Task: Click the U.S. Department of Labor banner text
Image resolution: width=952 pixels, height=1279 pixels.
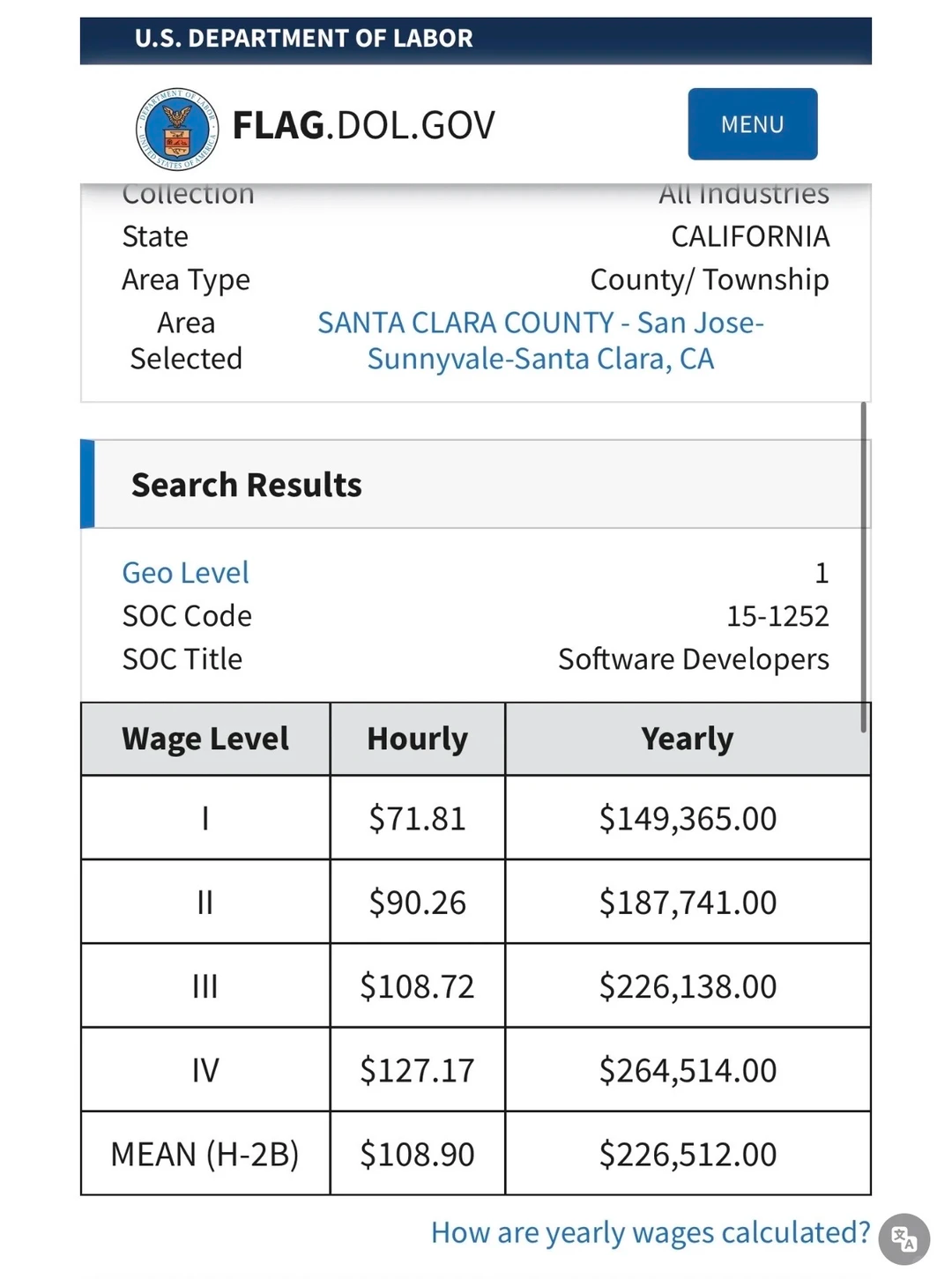Action: 303,39
